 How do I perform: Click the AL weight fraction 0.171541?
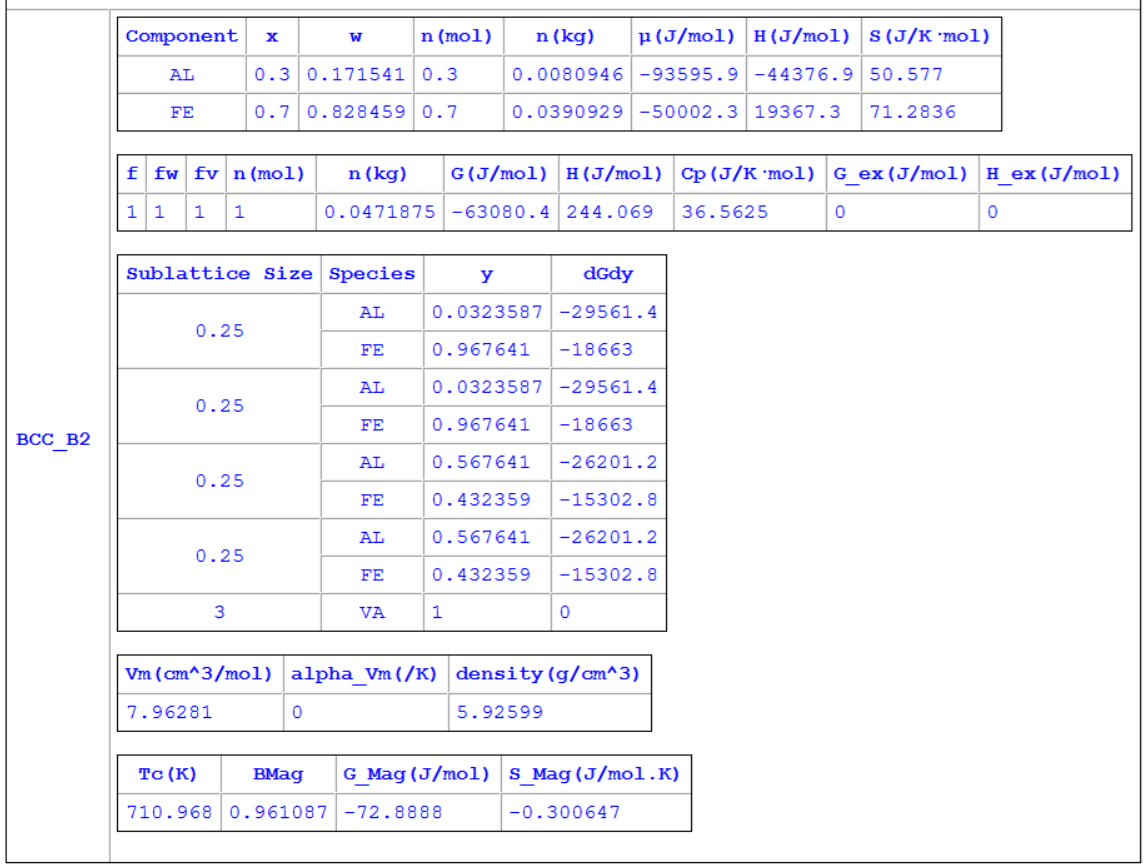(x=355, y=75)
